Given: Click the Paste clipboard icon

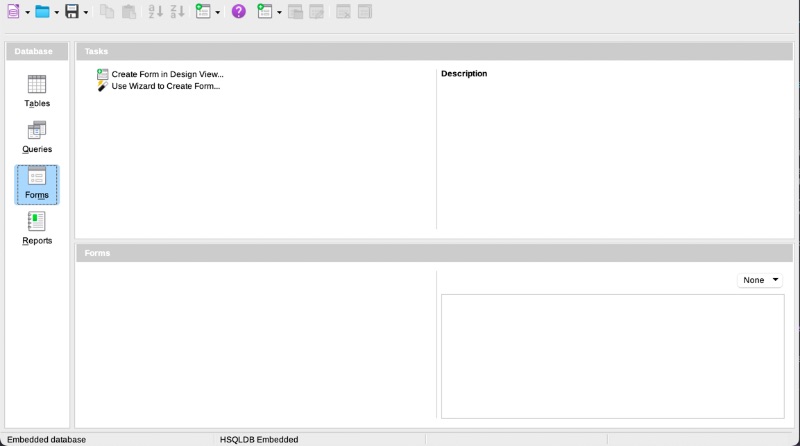Looking at the screenshot, I should pos(129,11).
